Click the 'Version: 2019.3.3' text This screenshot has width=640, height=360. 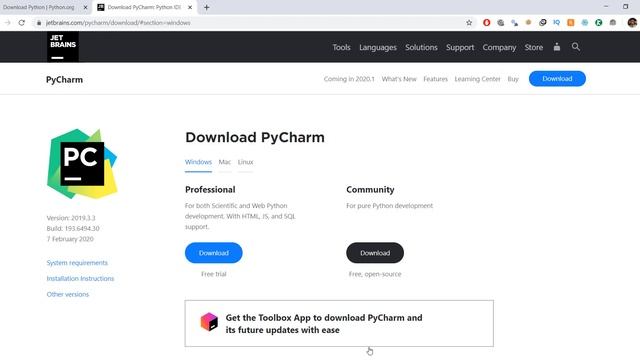pyautogui.click(x=71, y=218)
